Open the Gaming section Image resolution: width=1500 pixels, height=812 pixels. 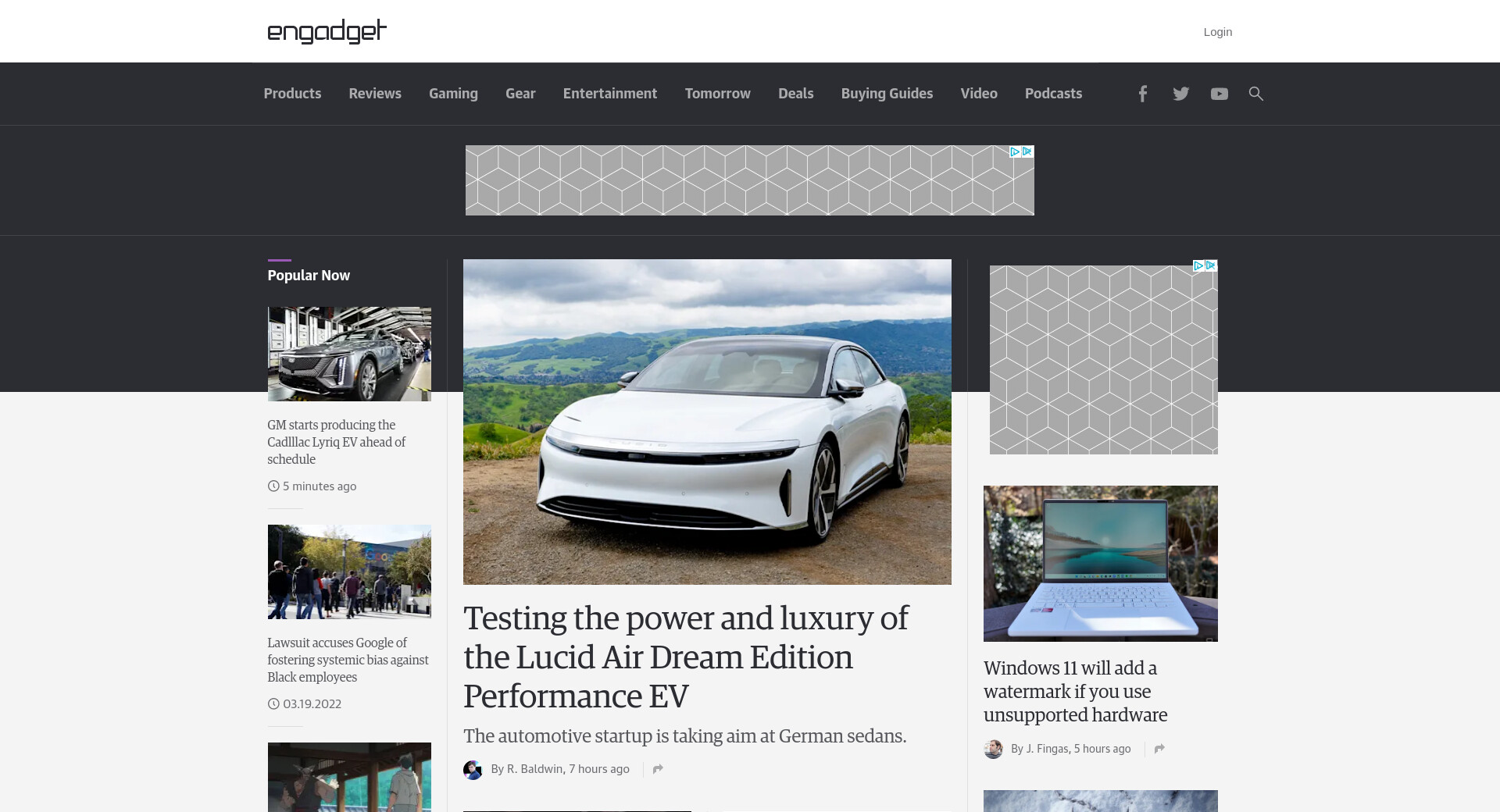click(x=453, y=94)
